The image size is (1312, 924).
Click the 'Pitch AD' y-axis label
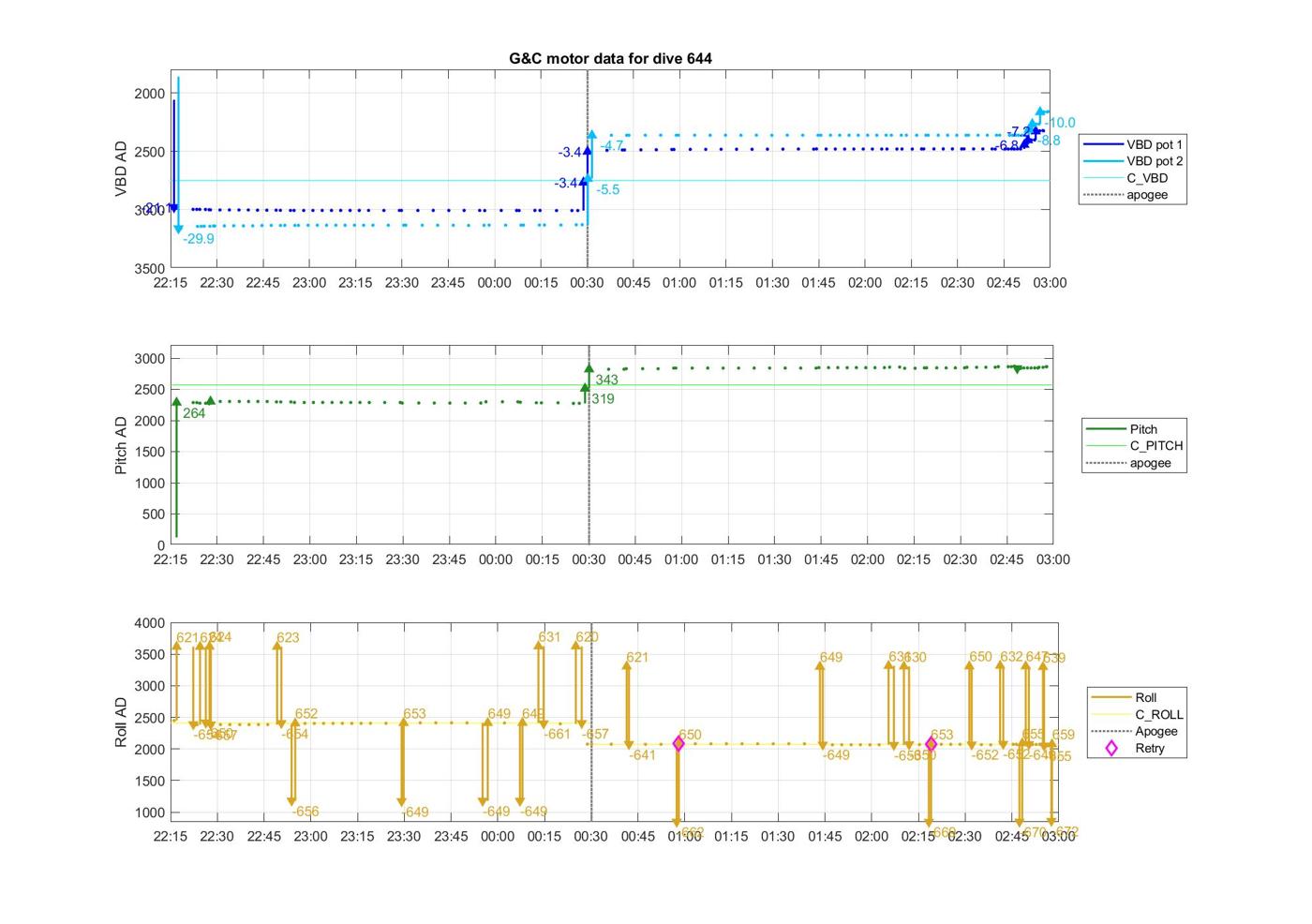[x=121, y=445]
